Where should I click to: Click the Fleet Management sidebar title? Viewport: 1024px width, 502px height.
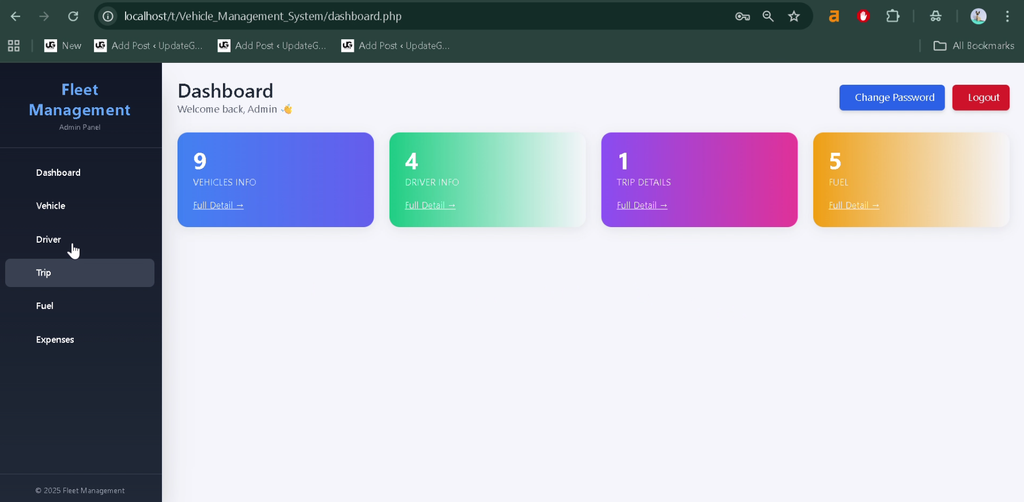pos(80,100)
